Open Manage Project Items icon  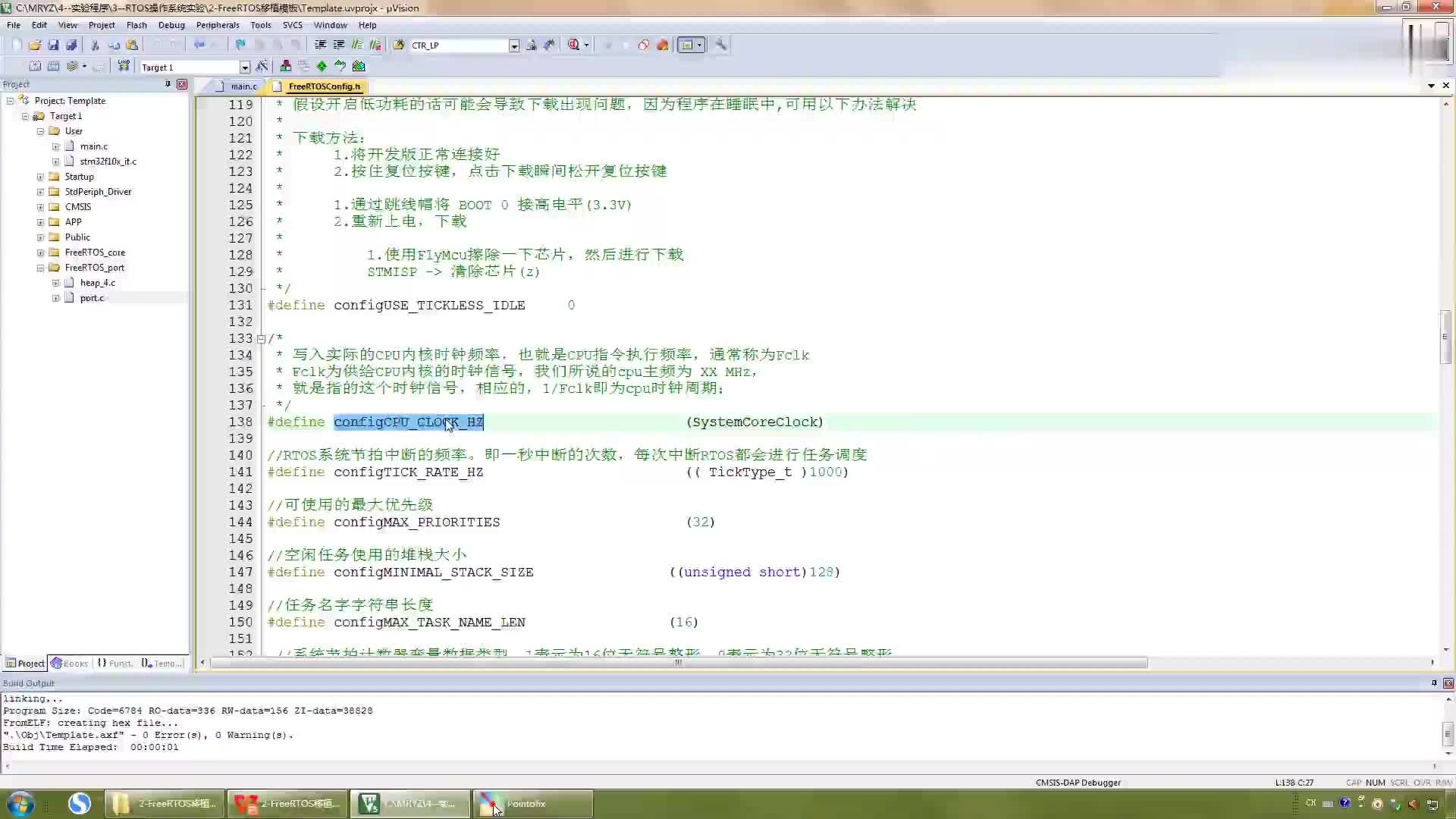click(x=285, y=66)
